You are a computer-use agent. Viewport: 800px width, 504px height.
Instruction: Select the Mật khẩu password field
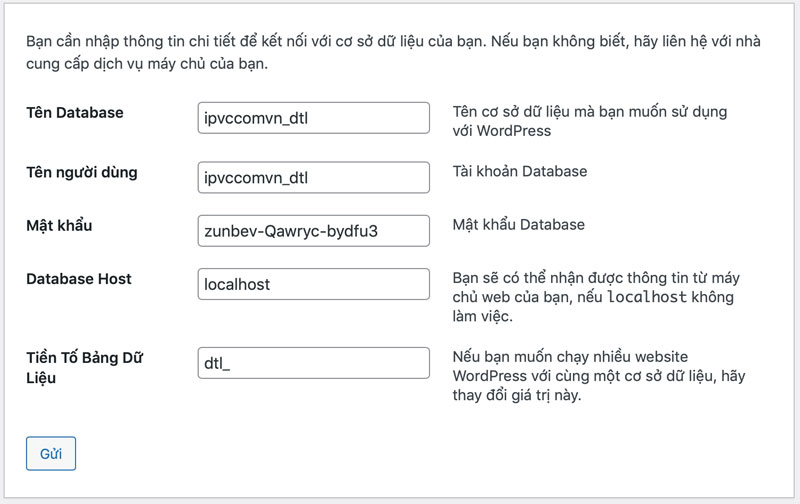tap(314, 231)
